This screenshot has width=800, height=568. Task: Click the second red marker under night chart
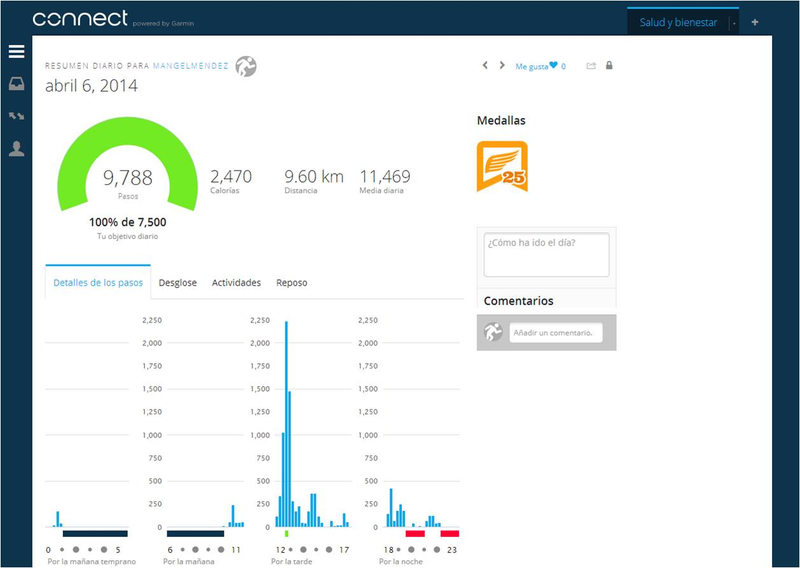coord(449,533)
